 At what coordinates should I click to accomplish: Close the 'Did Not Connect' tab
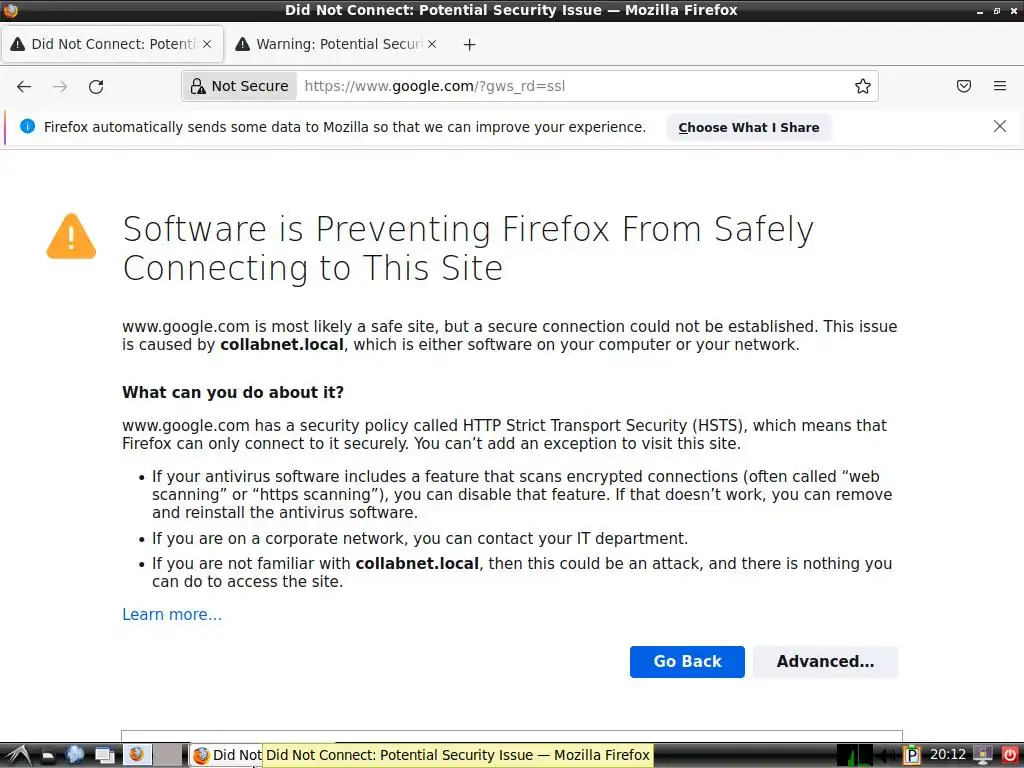pos(207,44)
